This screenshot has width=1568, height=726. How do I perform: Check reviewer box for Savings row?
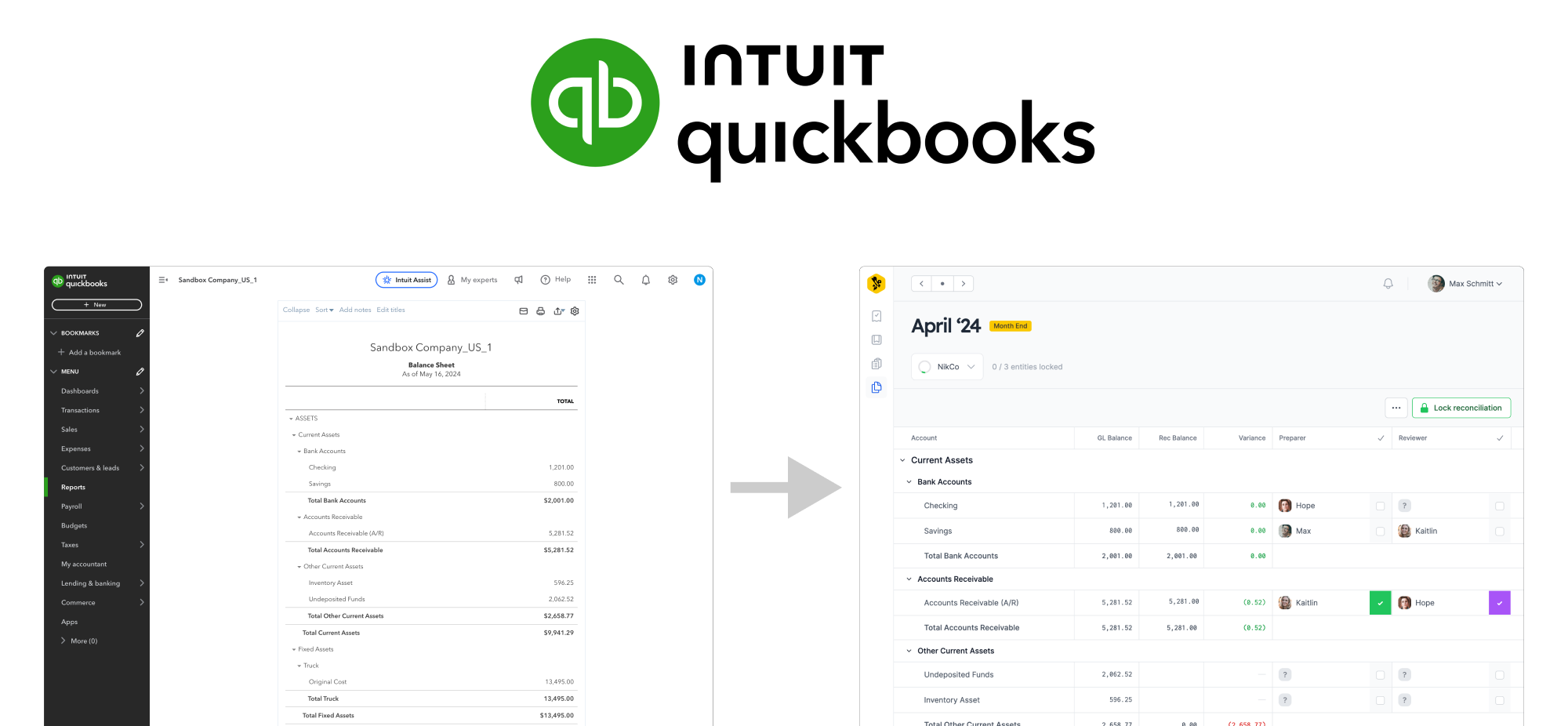1499,532
